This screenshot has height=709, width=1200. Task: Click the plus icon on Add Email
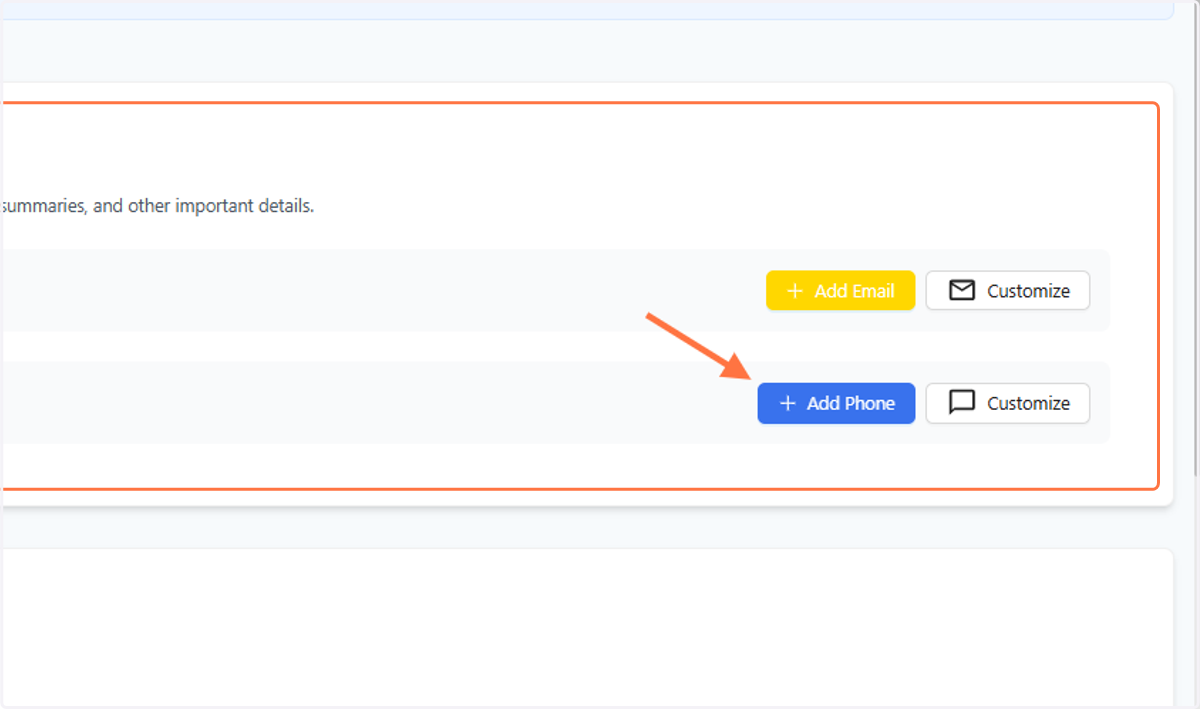click(795, 291)
